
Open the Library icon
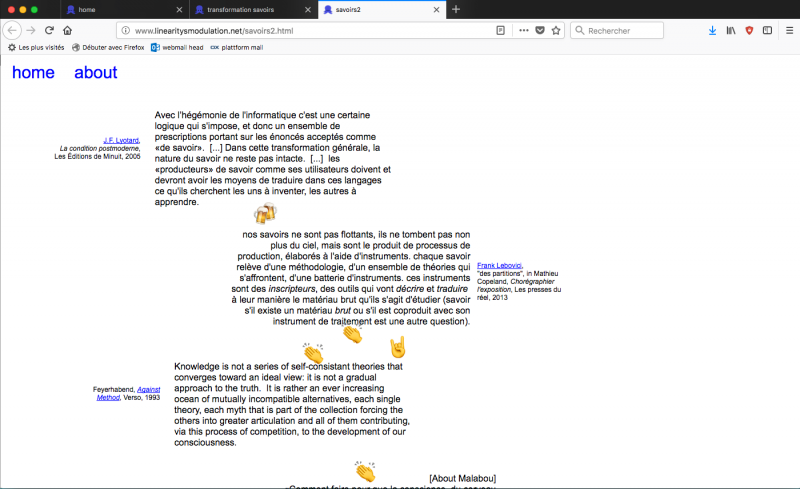click(731, 31)
